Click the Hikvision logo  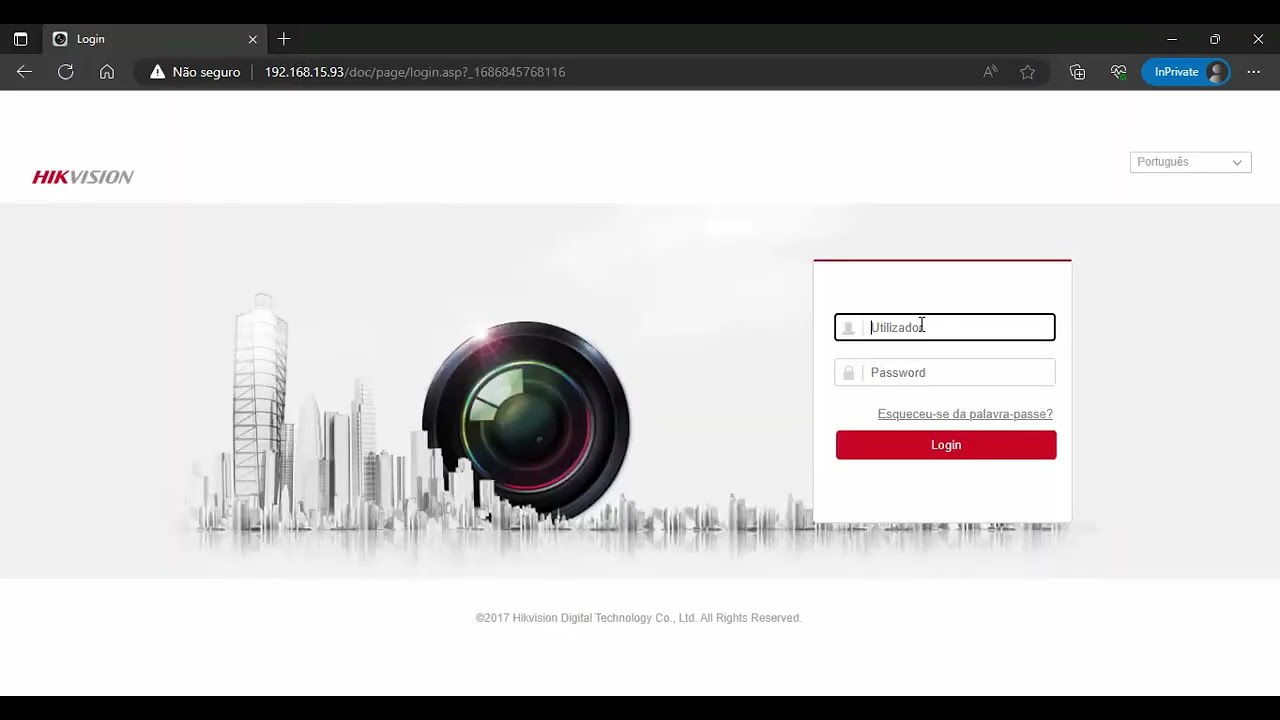pos(83,177)
